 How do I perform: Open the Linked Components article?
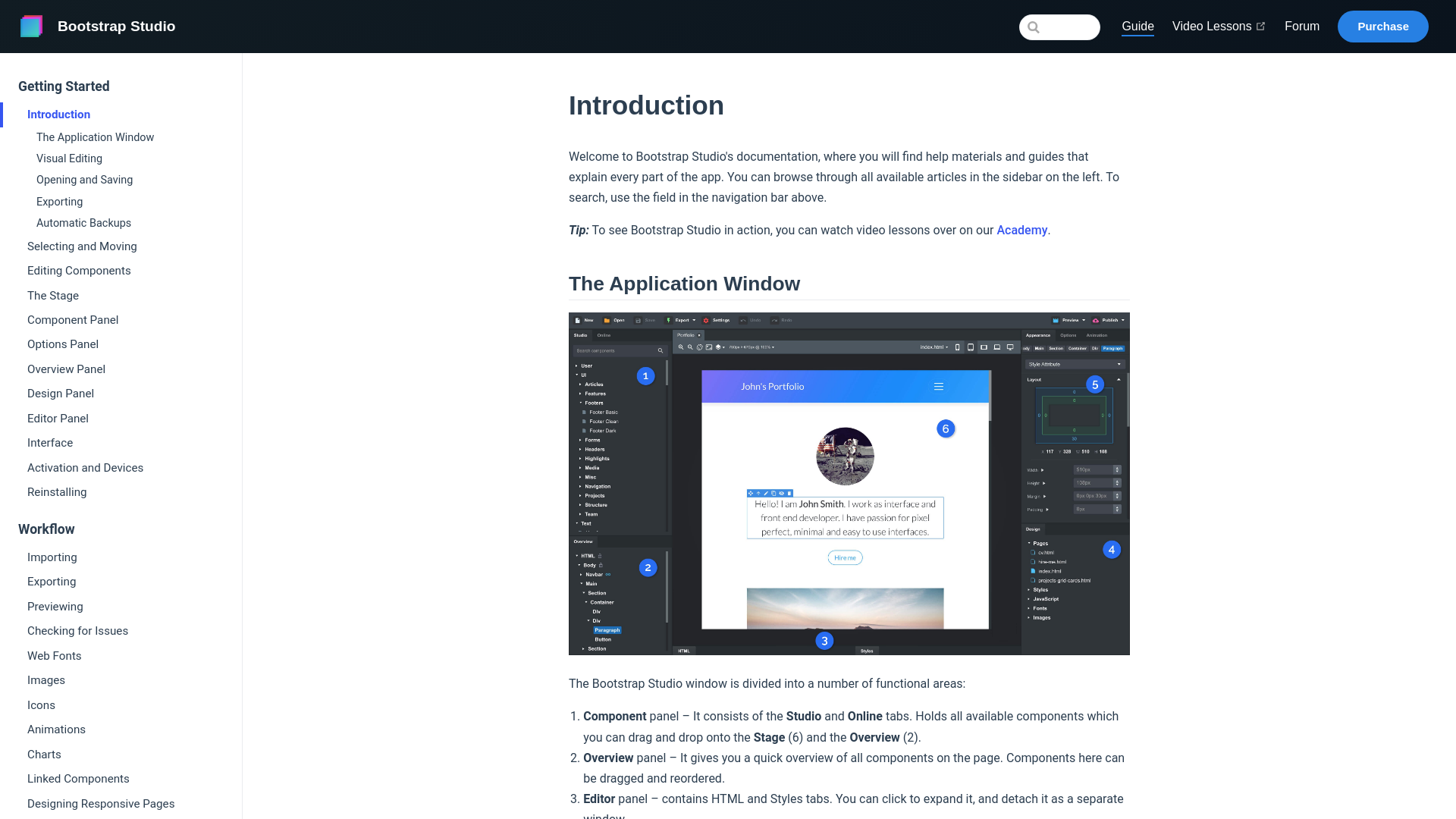(x=78, y=779)
